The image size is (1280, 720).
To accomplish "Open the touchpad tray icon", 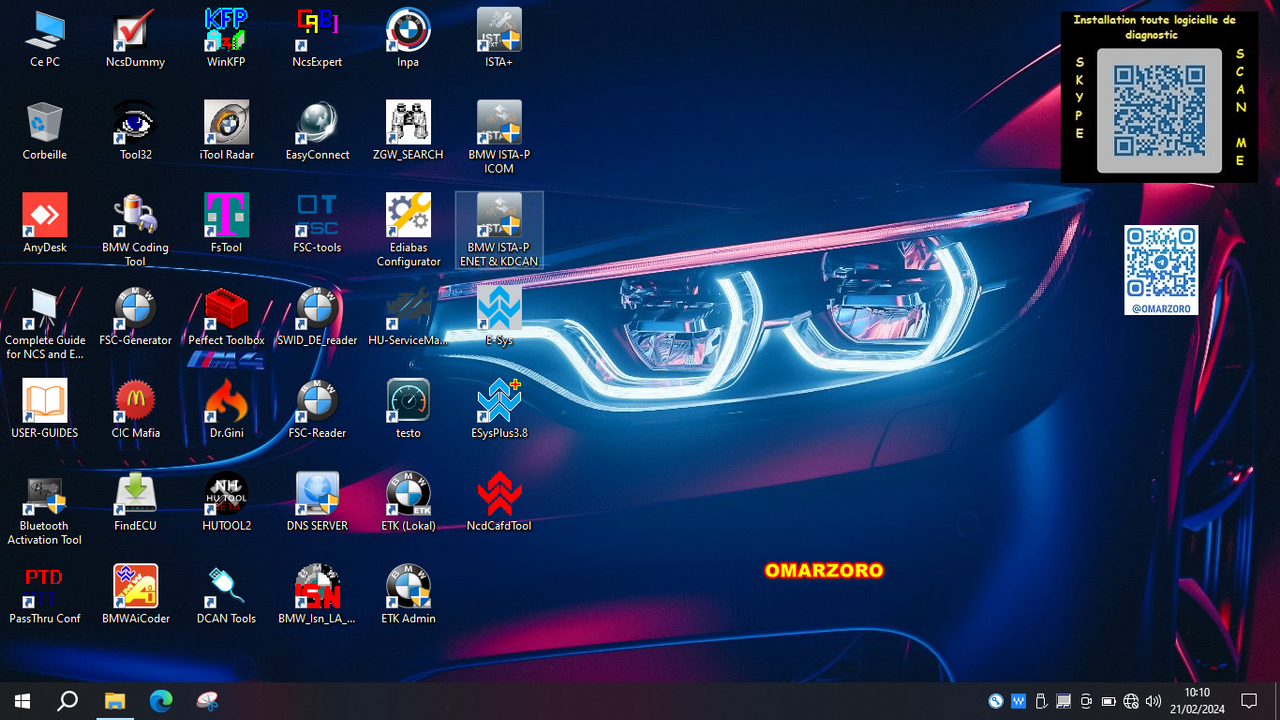I will [x=1063, y=701].
